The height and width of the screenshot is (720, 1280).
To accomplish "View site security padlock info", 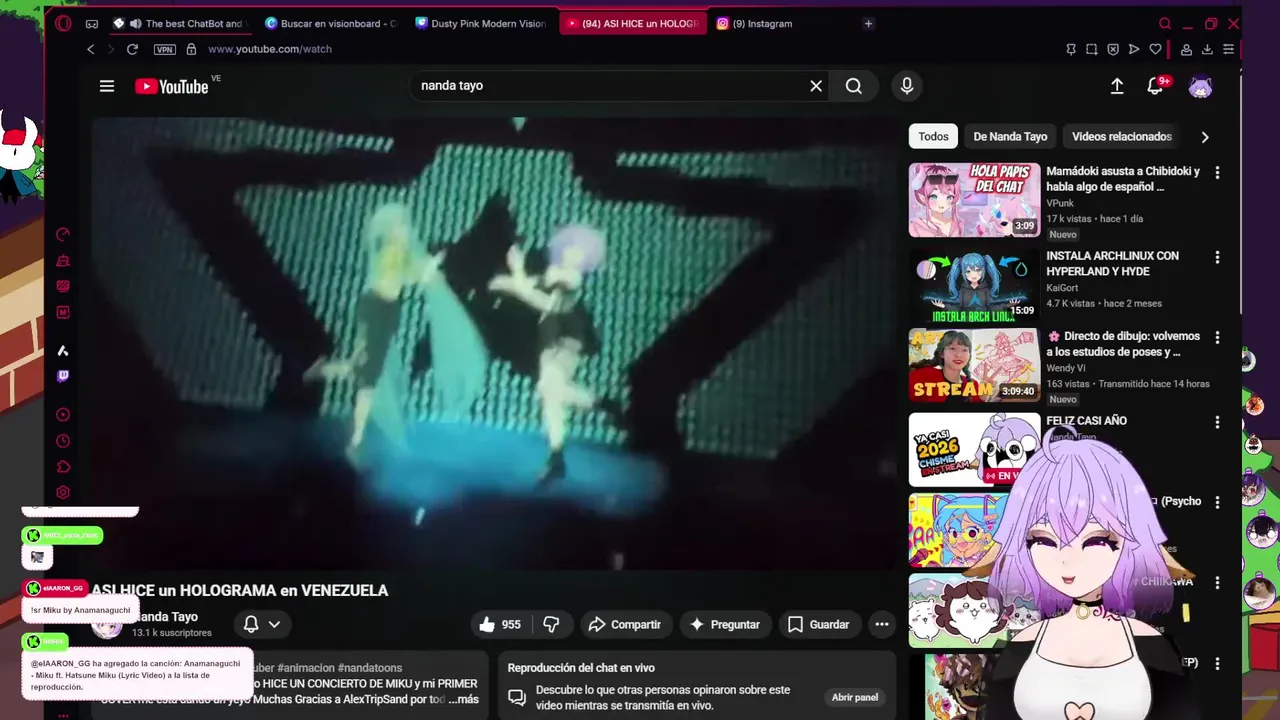I will tap(191, 49).
